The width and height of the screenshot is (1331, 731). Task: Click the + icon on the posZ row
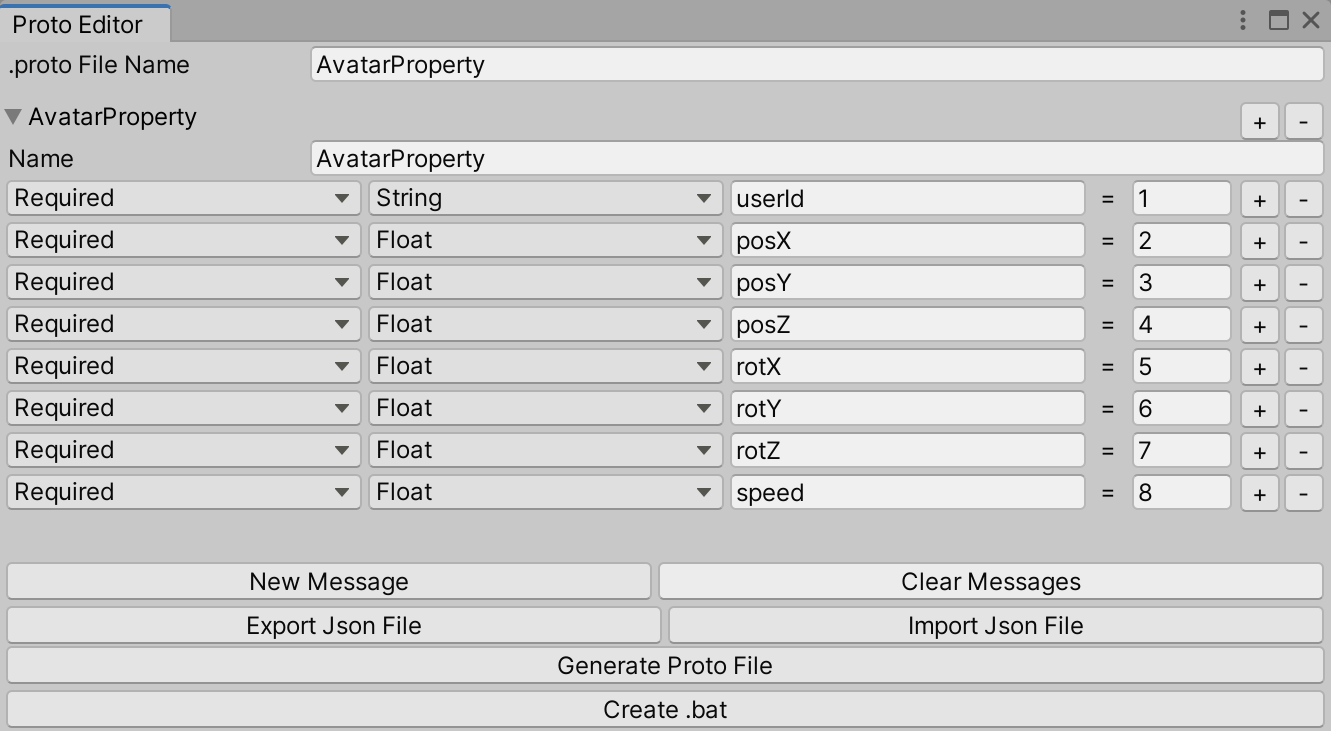pos(1259,324)
